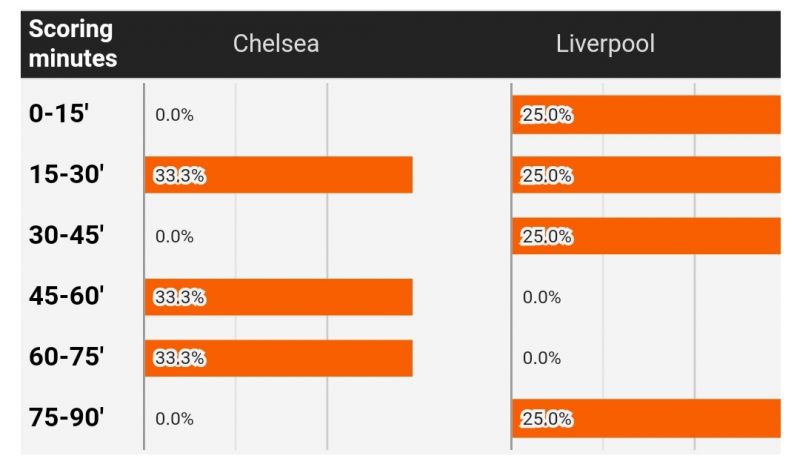The width and height of the screenshot is (800, 470).
Task: Click the 15-30' row label
Action: pyautogui.click(x=67, y=174)
